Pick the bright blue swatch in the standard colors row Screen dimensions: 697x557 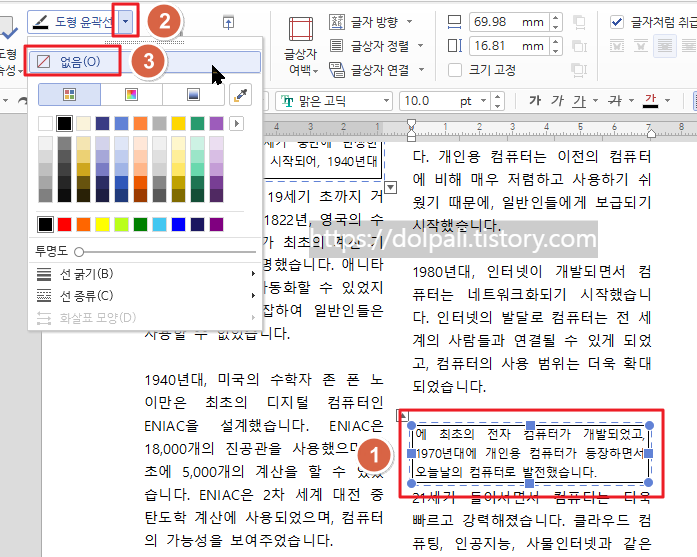point(178,224)
